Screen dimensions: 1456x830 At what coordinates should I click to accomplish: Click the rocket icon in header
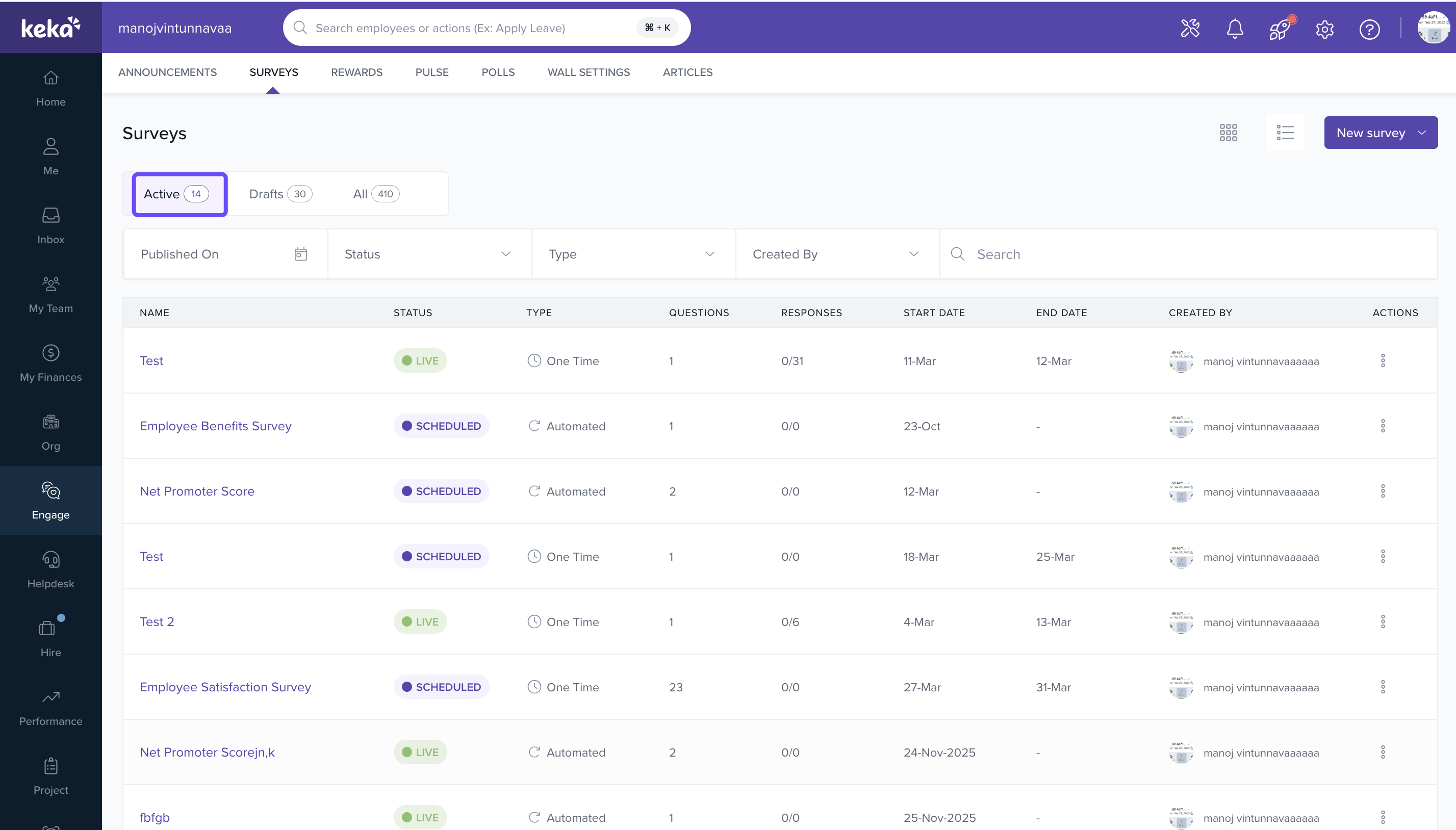1280,28
